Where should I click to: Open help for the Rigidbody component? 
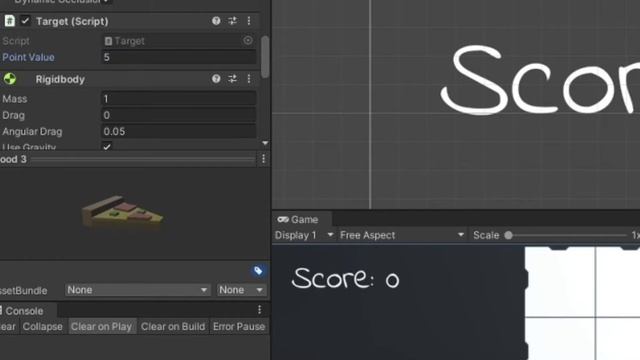[x=216, y=79]
